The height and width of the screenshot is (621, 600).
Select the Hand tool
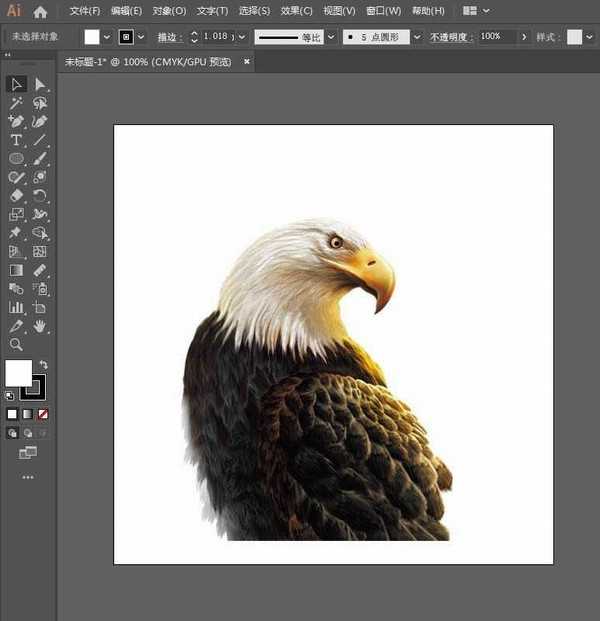tap(40, 326)
